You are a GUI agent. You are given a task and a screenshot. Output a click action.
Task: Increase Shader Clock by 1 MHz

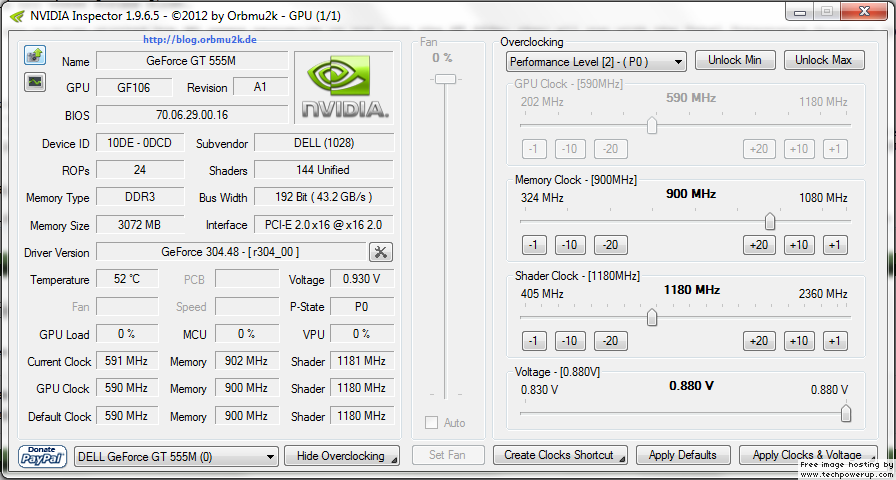835,341
